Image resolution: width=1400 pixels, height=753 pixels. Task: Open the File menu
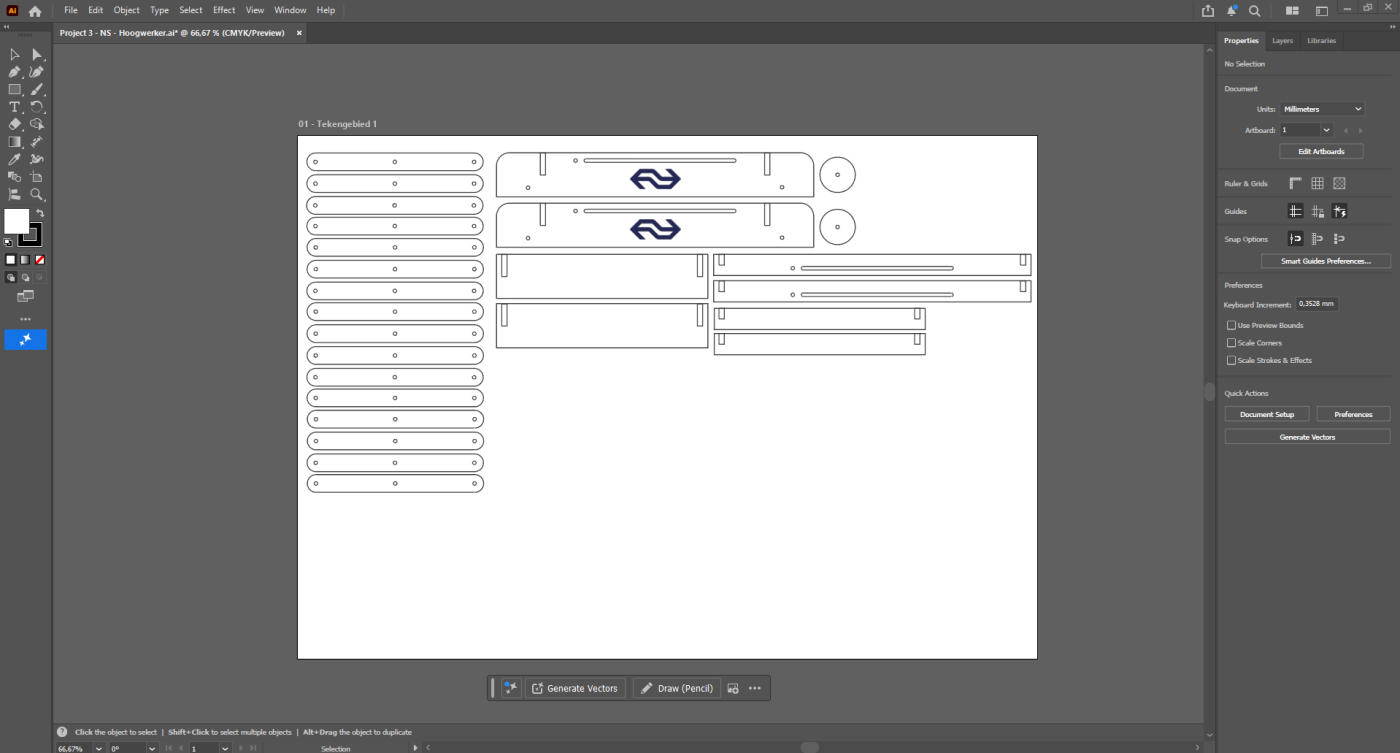coord(71,10)
